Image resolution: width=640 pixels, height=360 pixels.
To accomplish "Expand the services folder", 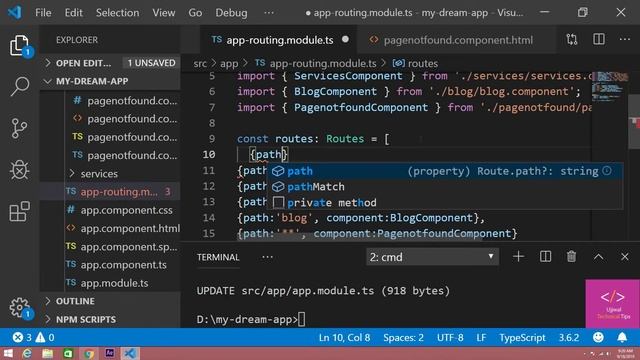I will coord(110,173).
